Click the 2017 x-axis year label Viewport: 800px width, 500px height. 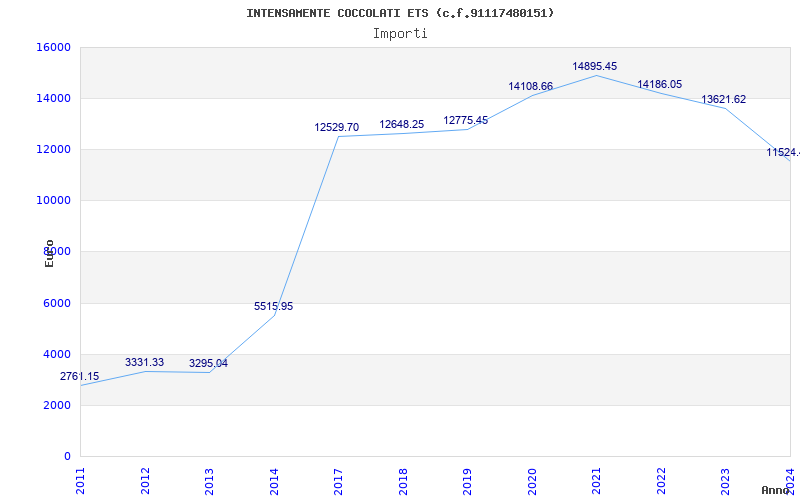[339, 481]
